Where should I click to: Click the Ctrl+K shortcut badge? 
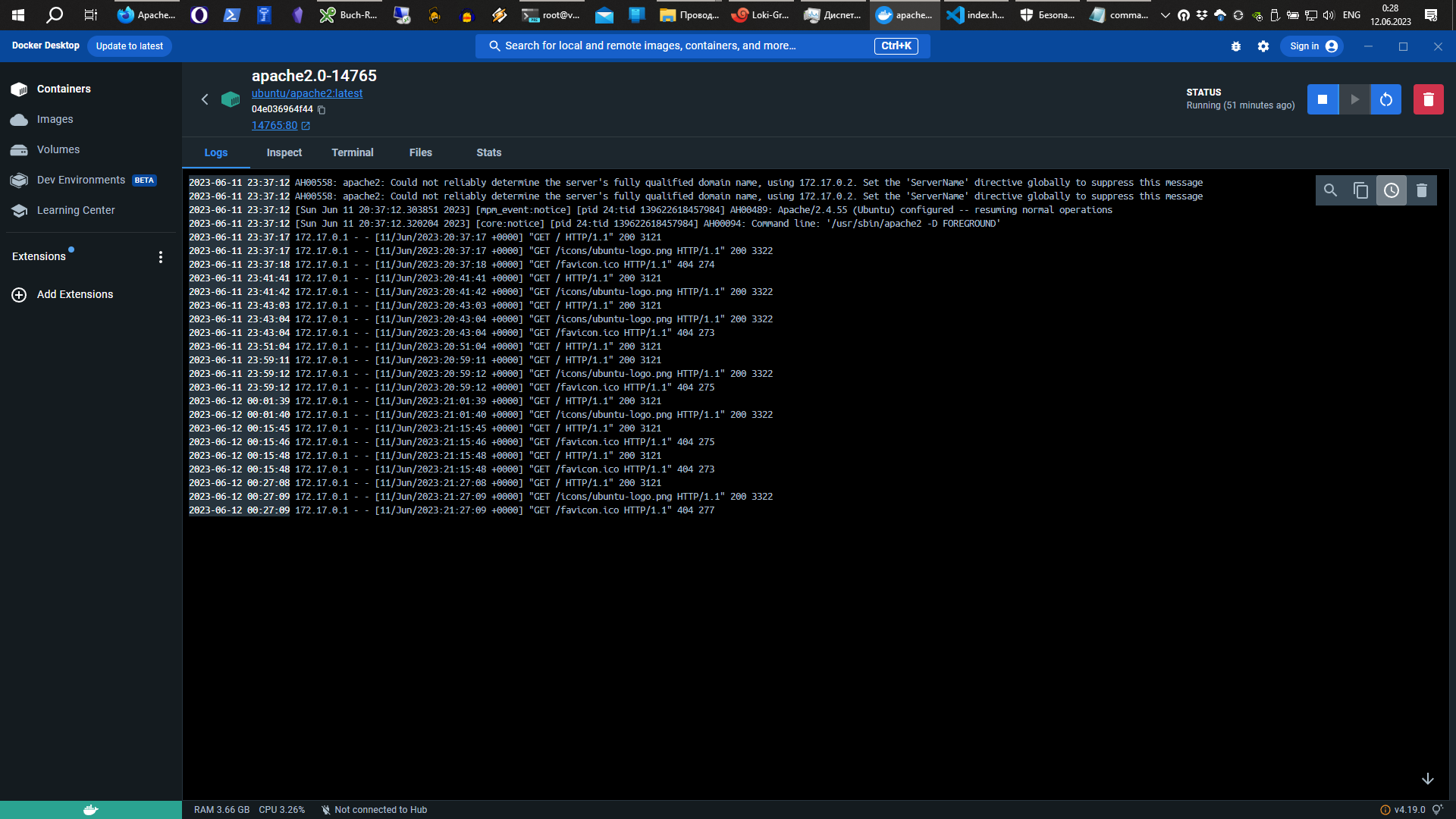coord(896,46)
